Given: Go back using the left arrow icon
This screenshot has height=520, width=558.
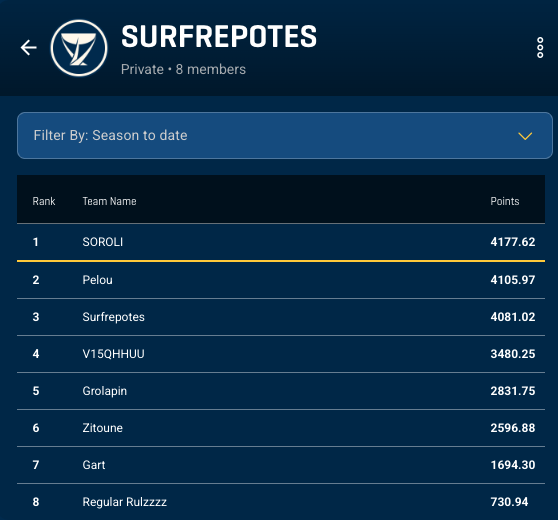Looking at the screenshot, I should (x=28, y=48).
